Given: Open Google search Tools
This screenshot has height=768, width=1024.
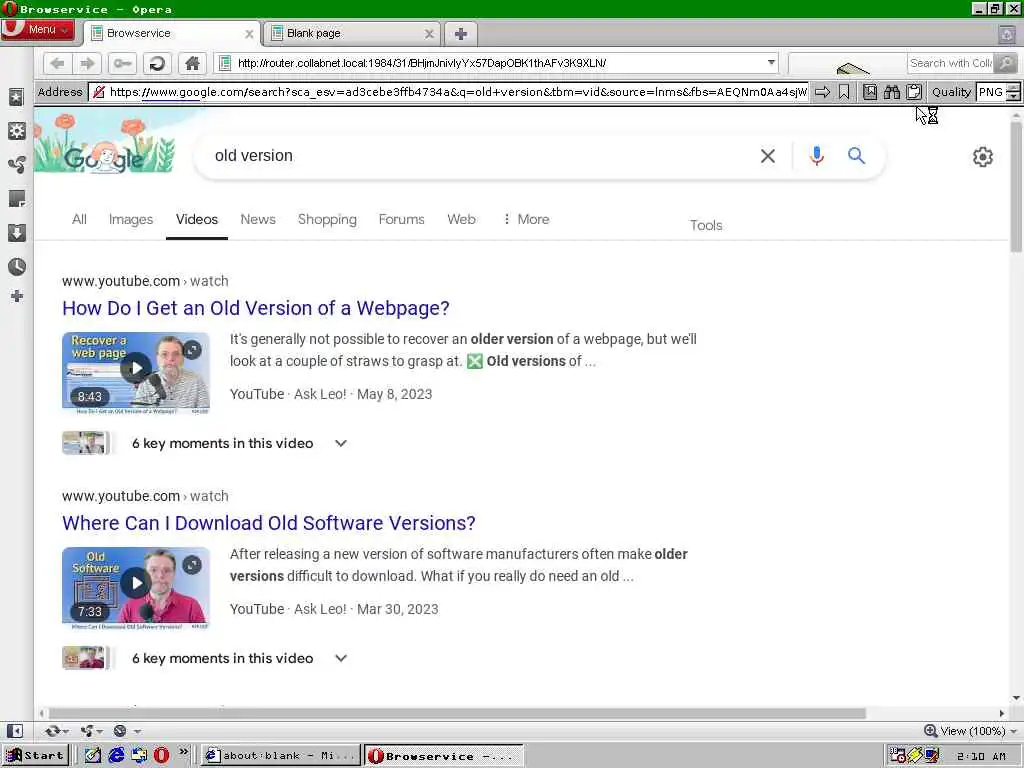Looking at the screenshot, I should click(x=706, y=225).
